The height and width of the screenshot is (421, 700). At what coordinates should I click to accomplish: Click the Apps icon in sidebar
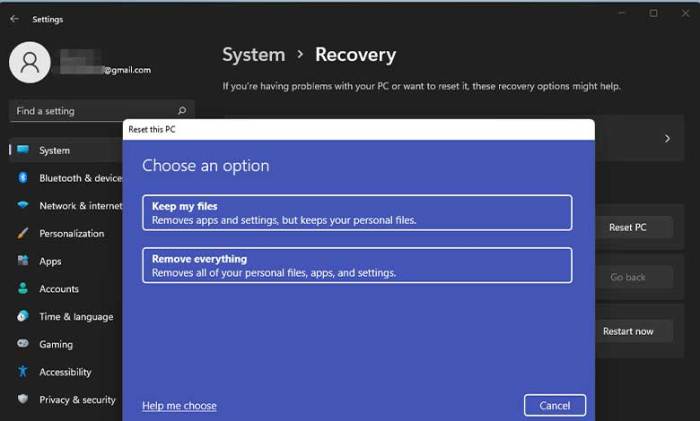(x=23, y=260)
